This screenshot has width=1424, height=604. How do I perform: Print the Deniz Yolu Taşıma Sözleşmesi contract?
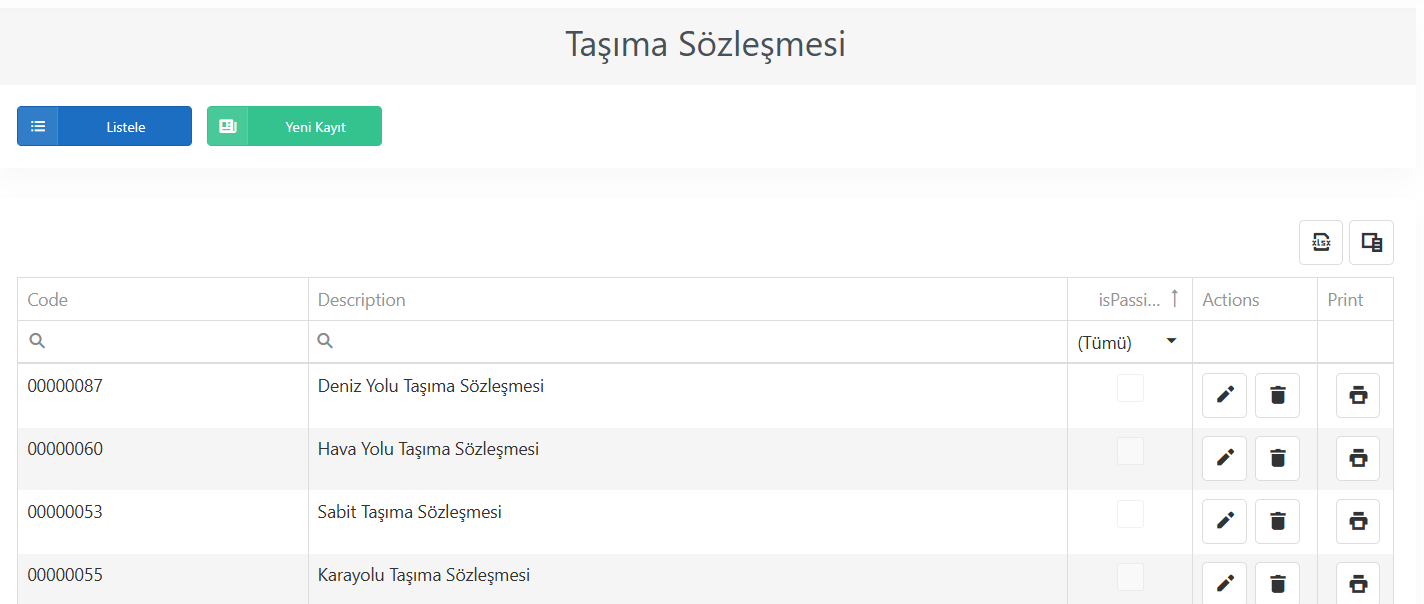1358,395
